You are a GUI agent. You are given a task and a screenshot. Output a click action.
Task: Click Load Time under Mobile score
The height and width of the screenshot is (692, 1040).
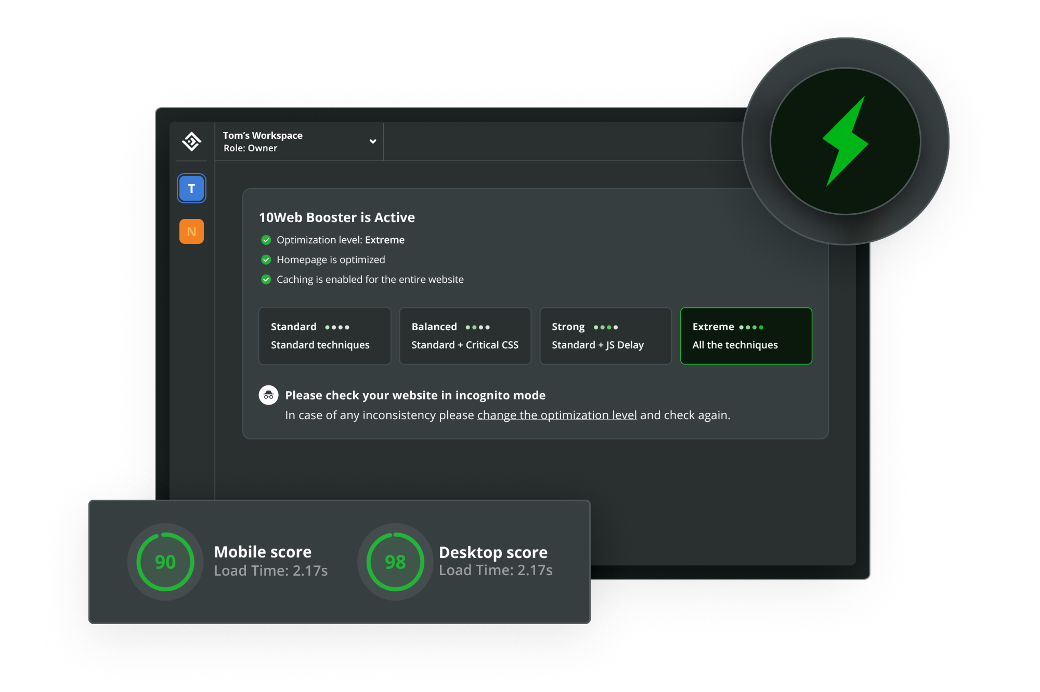271,571
